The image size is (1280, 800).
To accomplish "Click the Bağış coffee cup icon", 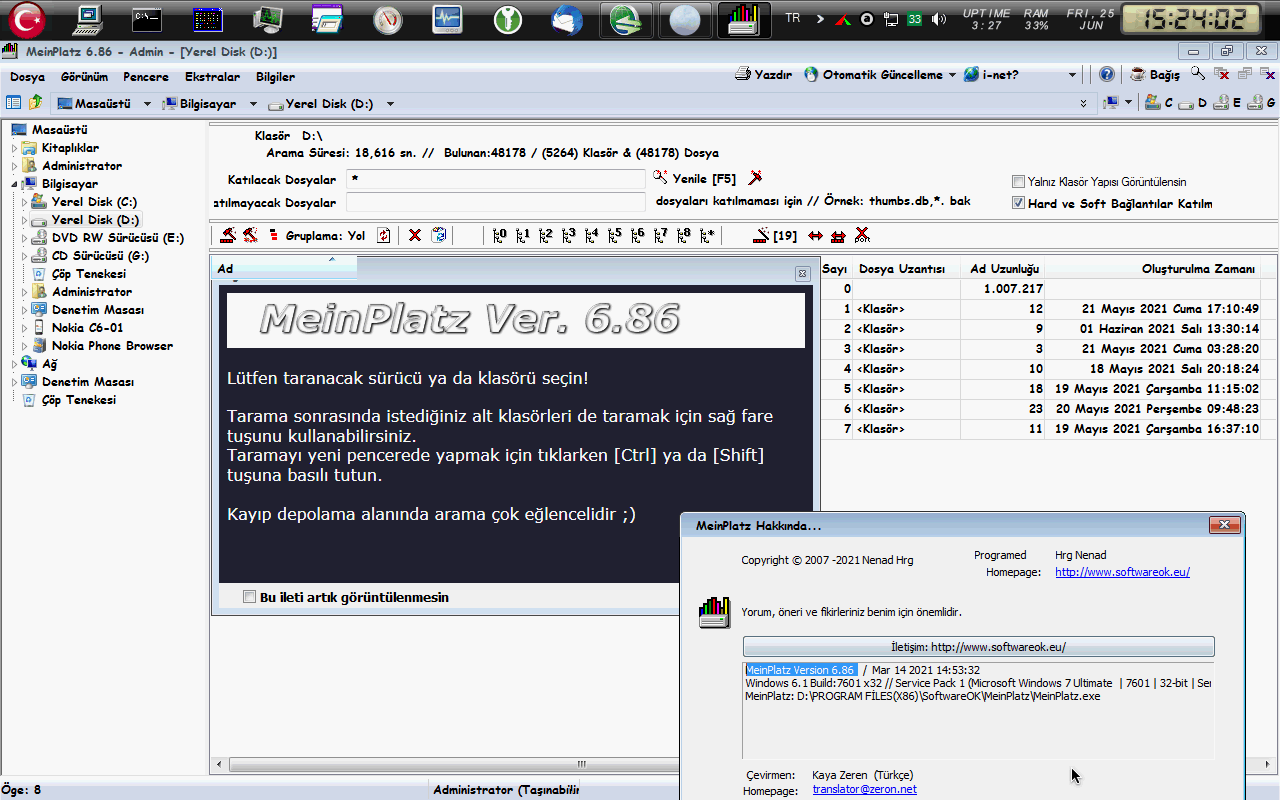I will pos(1138,75).
